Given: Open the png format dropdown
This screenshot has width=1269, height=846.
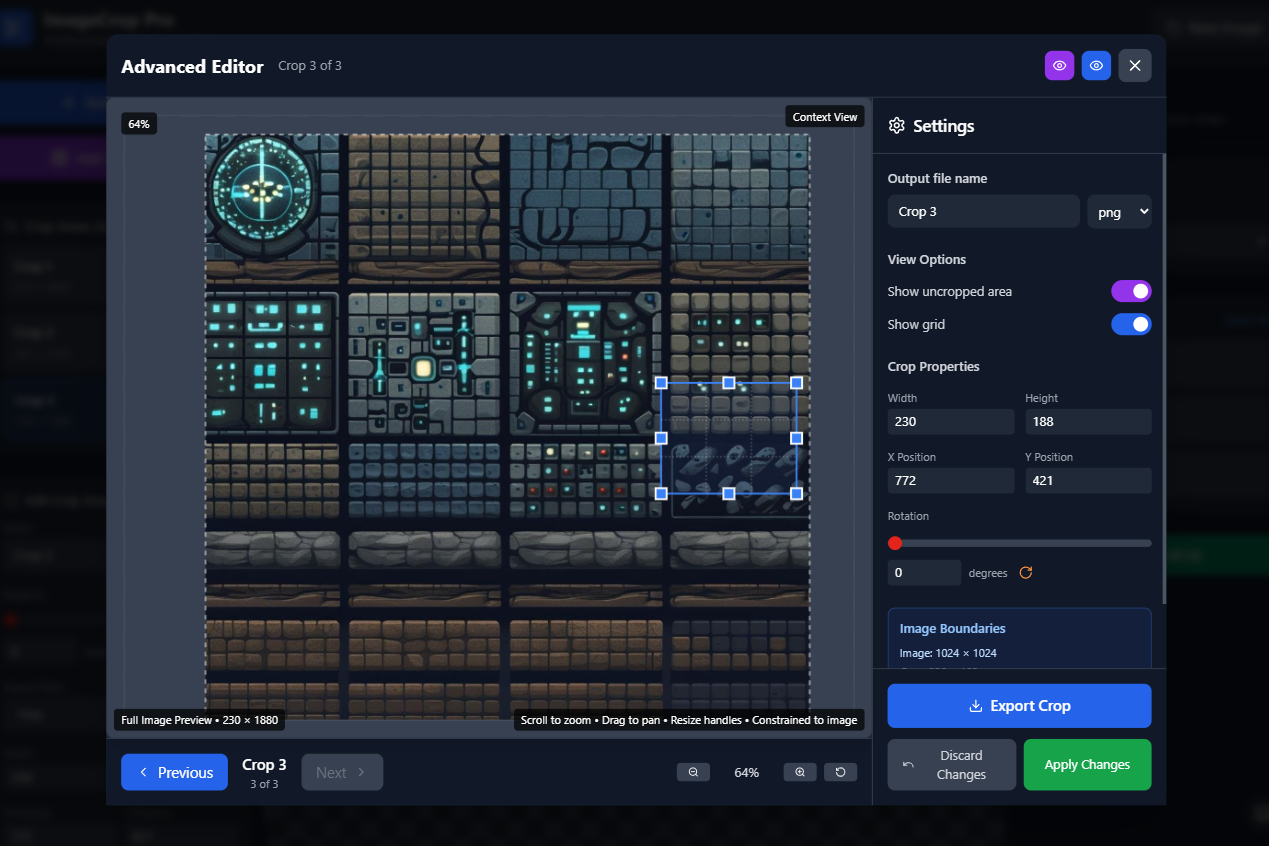Looking at the screenshot, I should 1119,212.
